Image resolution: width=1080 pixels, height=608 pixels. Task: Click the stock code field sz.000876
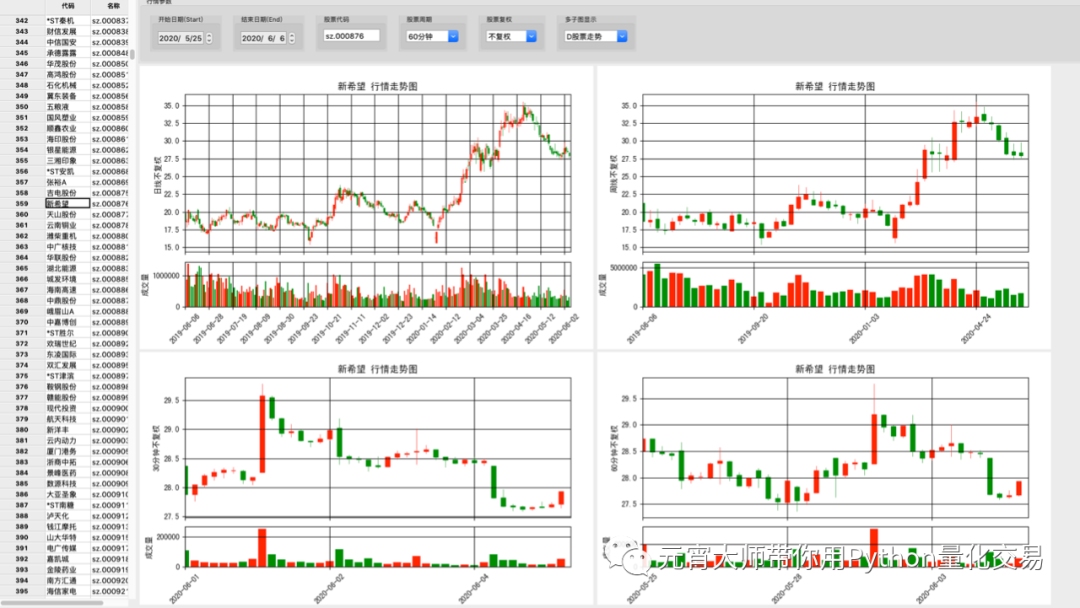(351, 36)
